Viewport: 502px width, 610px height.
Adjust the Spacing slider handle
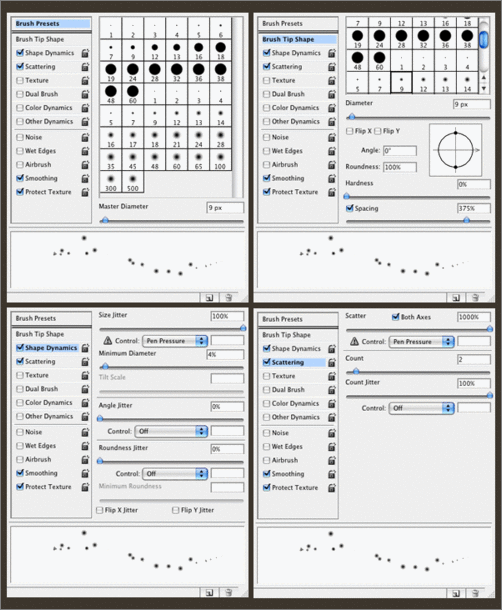[x=466, y=221]
